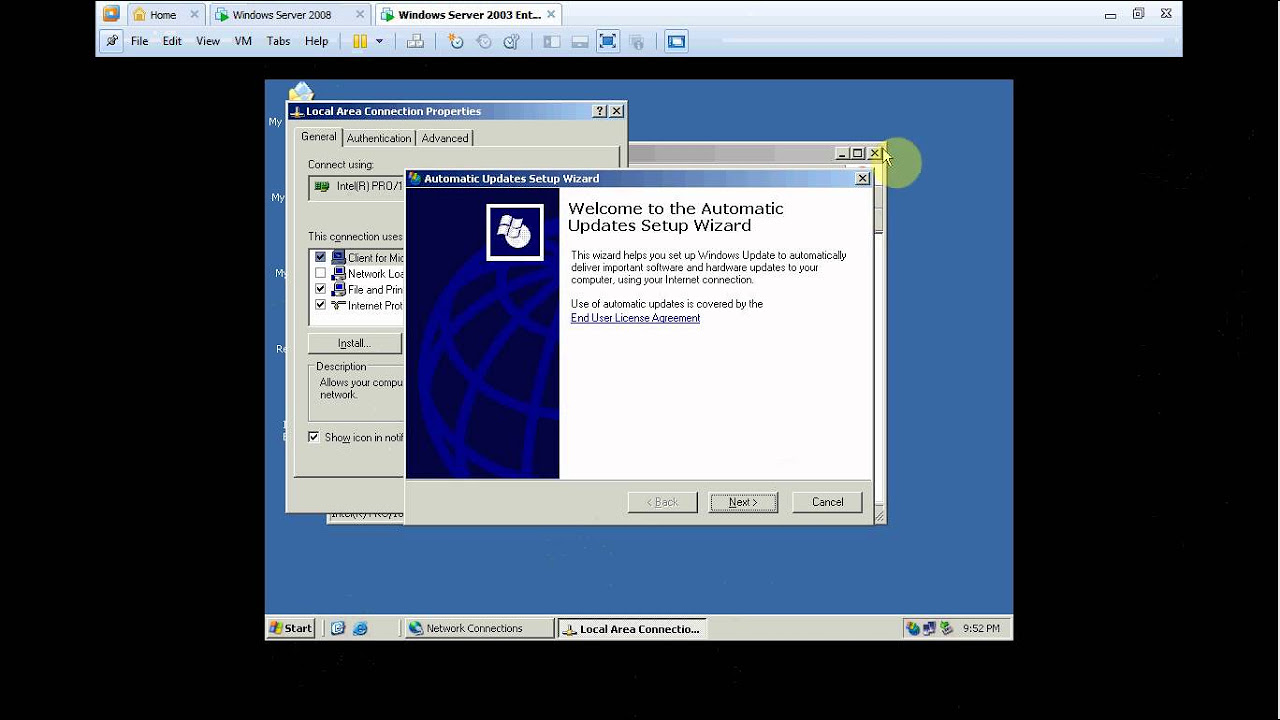Viewport: 1280px width, 720px height.
Task: Check the Network Load Balancing checkbox
Action: pyautogui.click(x=320, y=273)
